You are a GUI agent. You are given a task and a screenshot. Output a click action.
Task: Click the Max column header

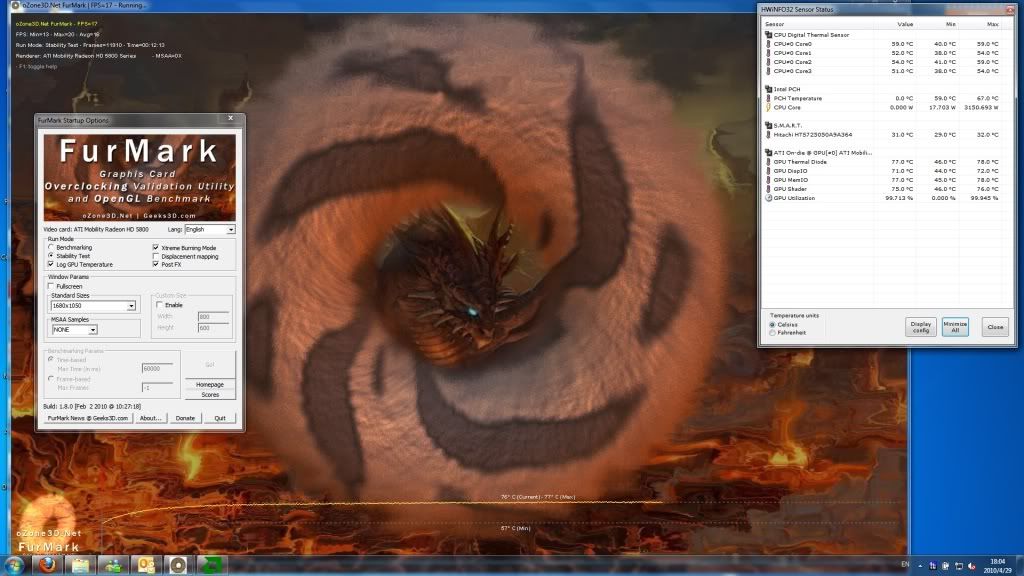[x=993, y=24]
